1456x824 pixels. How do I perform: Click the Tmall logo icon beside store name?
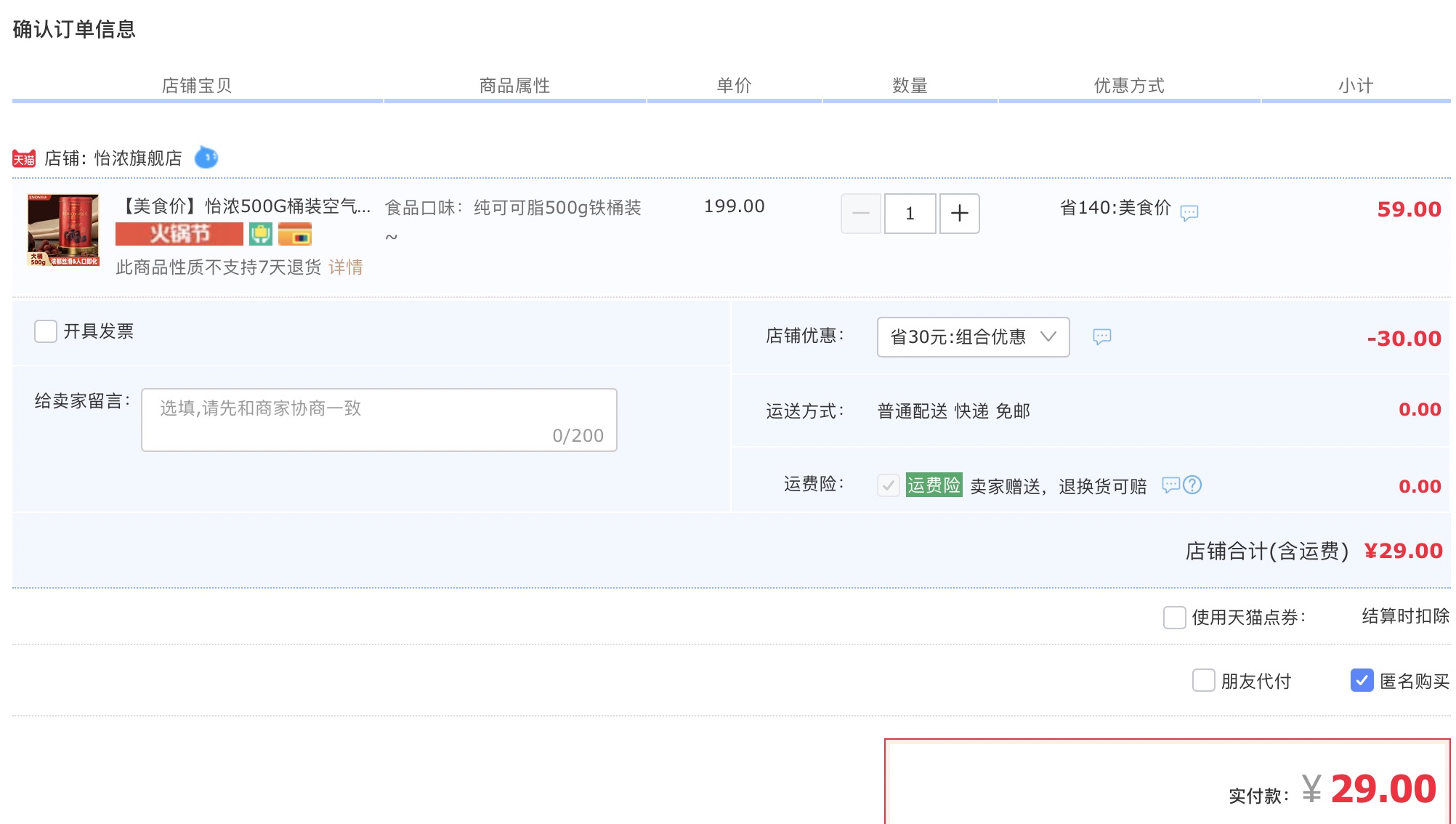(24, 158)
